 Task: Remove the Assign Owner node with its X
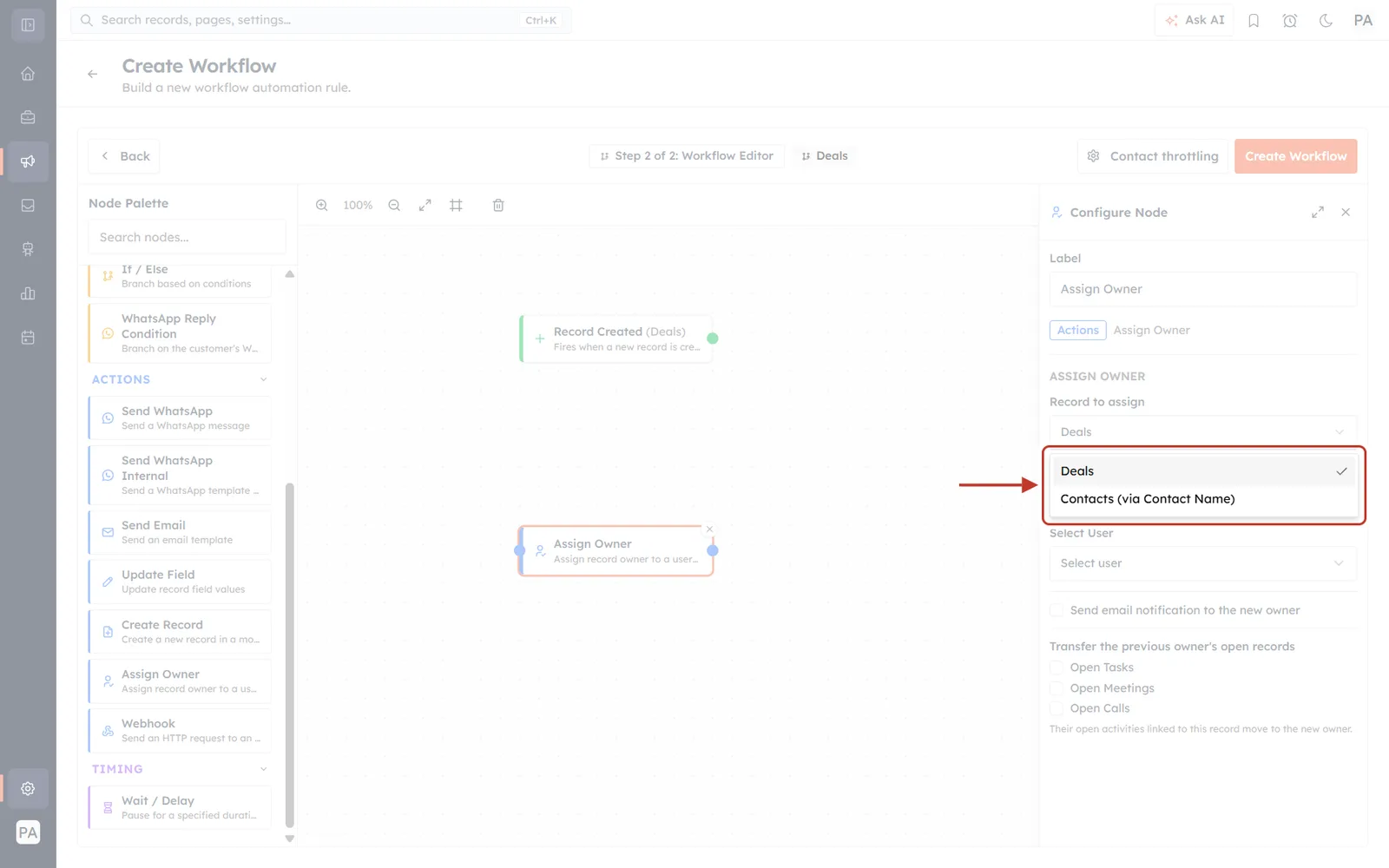709,529
